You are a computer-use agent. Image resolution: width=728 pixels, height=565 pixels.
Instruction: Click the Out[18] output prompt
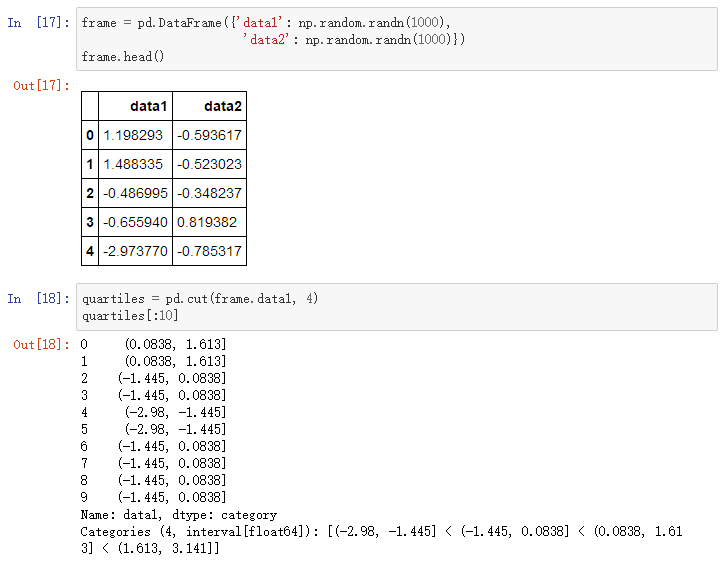click(x=41, y=344)
